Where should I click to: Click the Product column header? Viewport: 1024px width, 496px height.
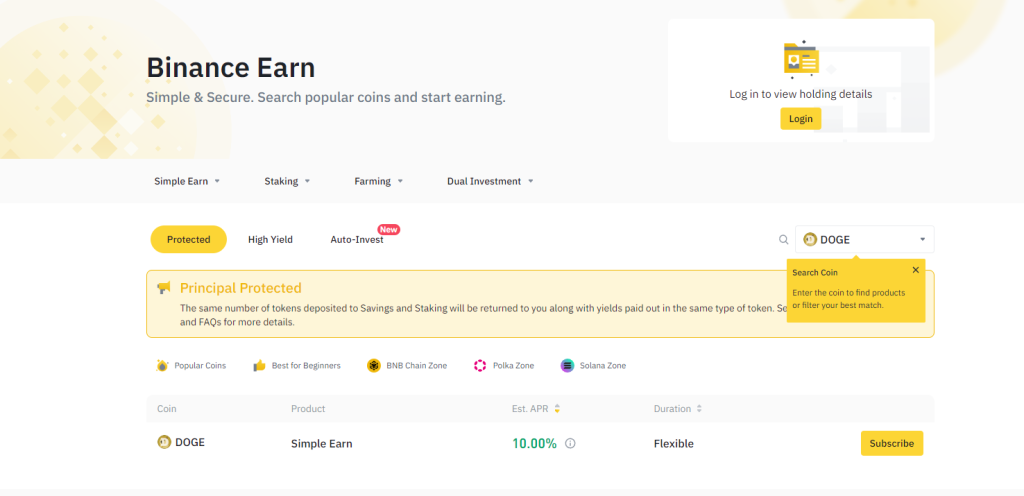coord(308,409)
